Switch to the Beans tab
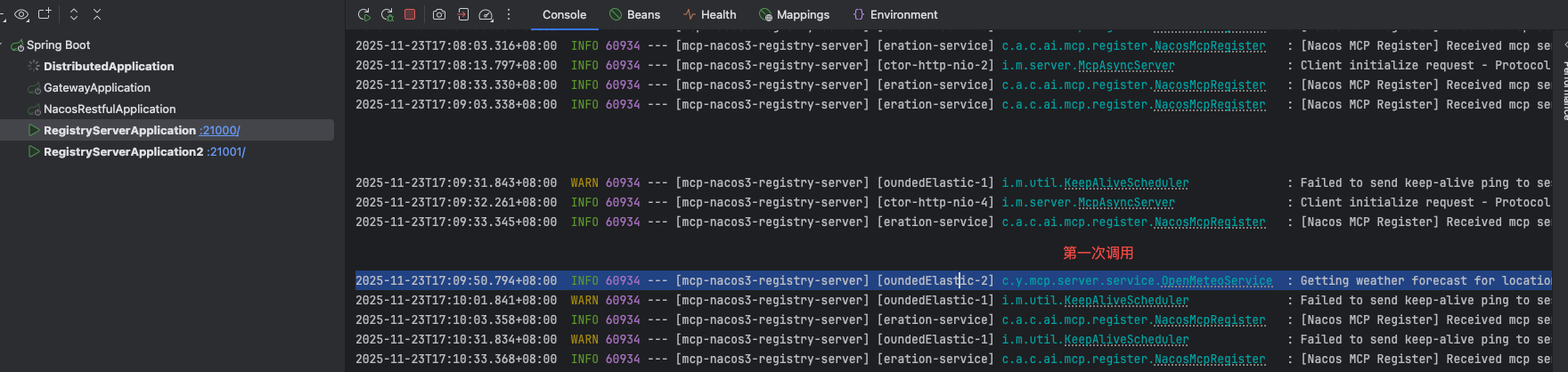 point(634,14)
